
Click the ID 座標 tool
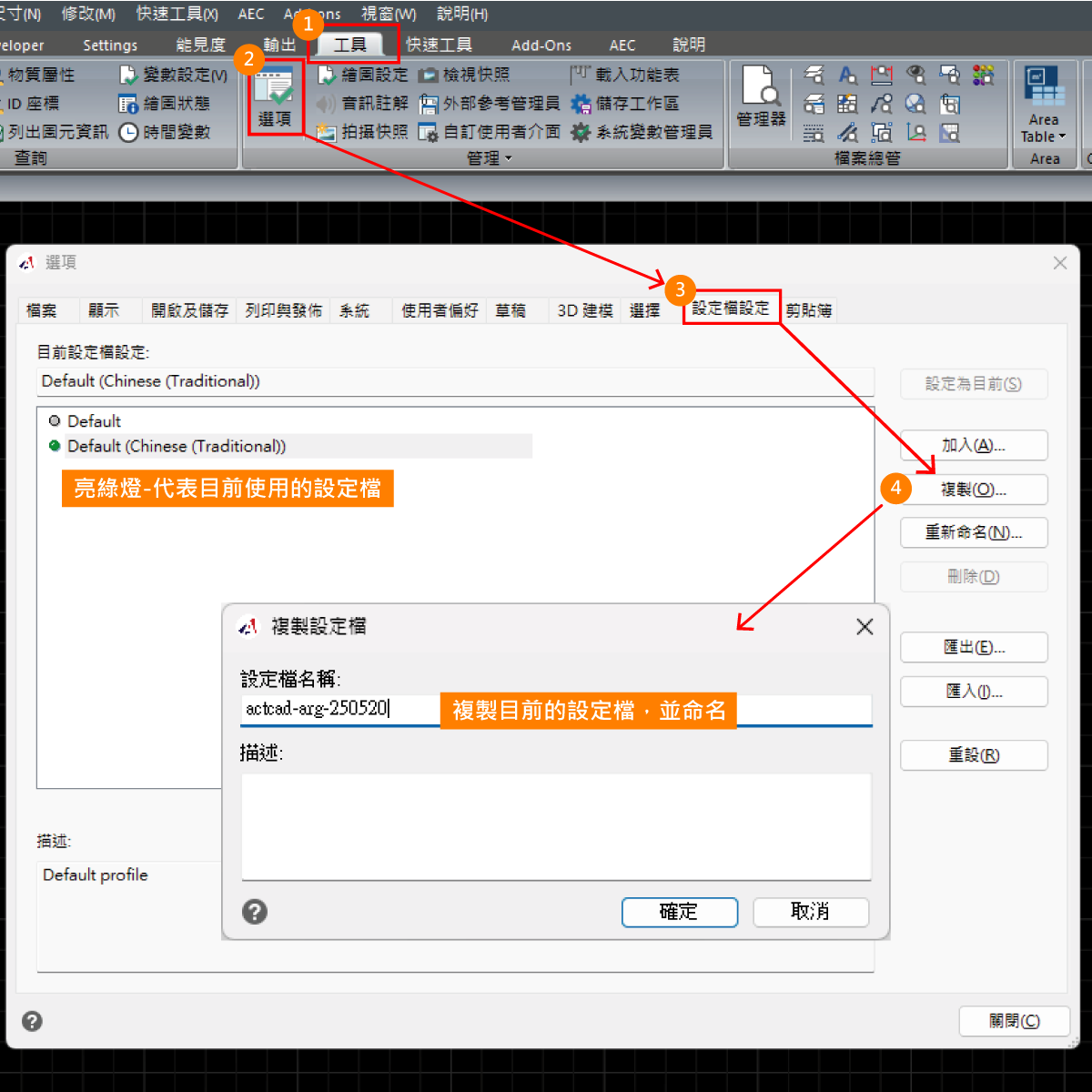pyautogui.click(x=29, y=103)
